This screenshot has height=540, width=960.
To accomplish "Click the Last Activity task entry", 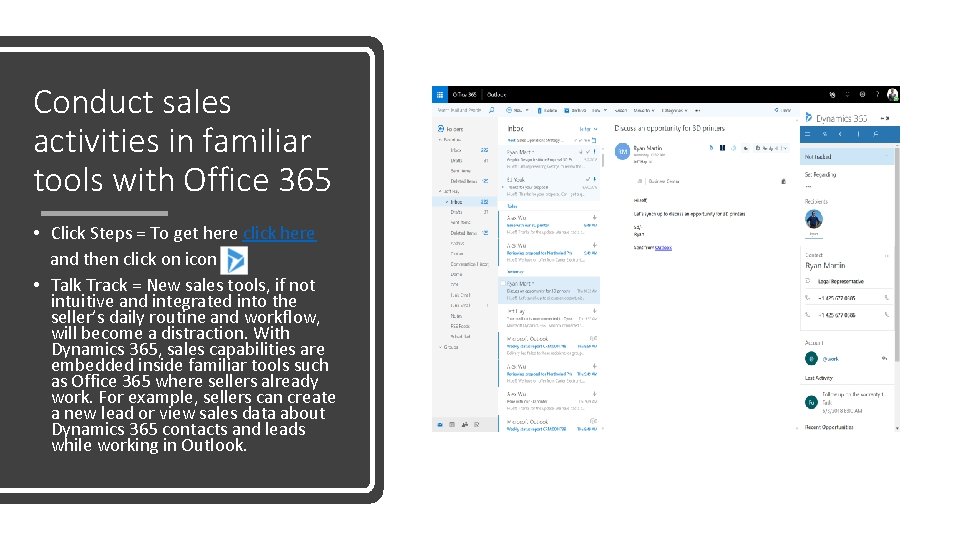I will (846, 402).
